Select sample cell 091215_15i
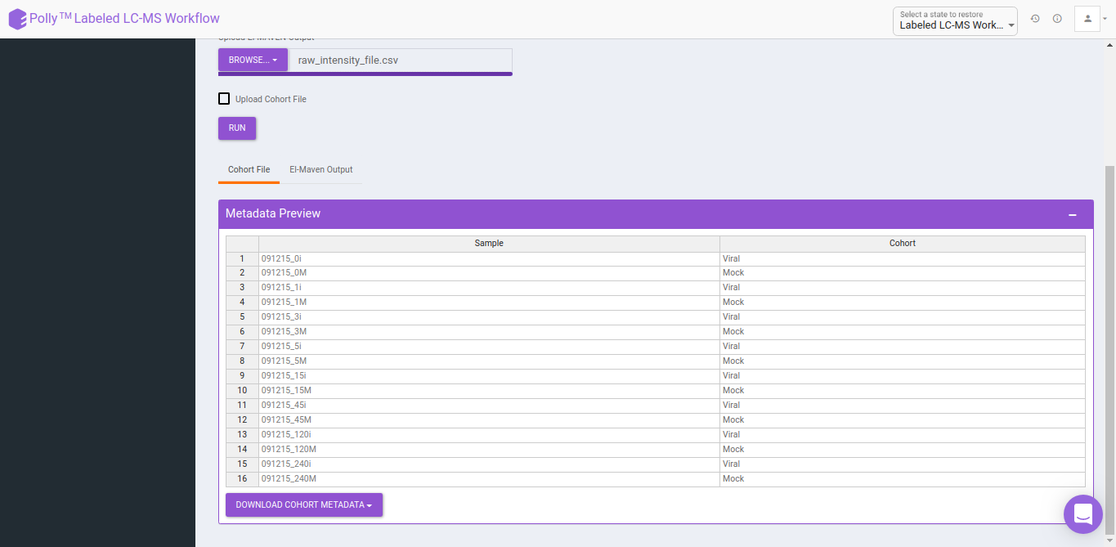1116x547 pixels. (489, 376)
